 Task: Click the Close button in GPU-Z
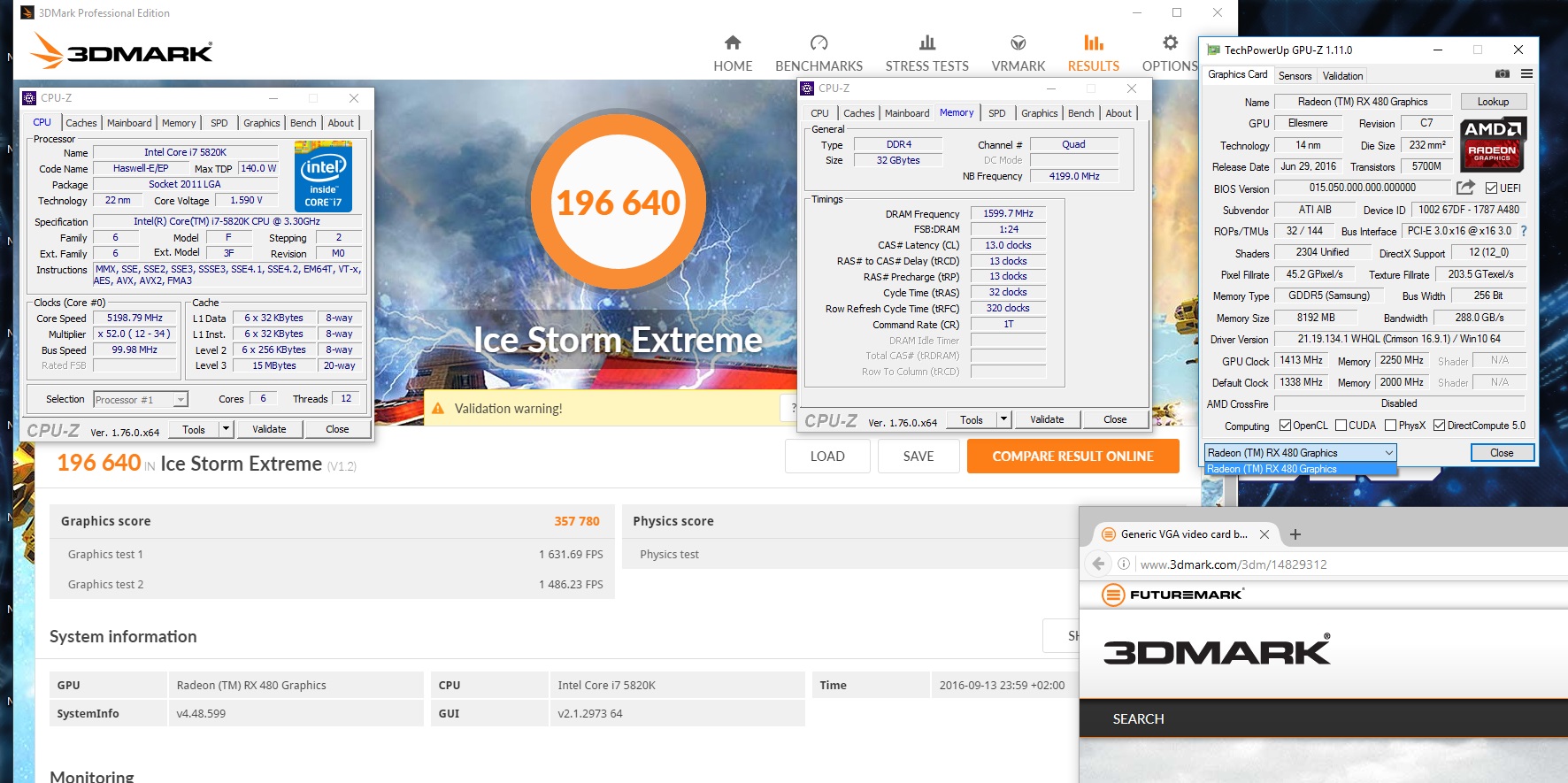coord(1502,452)
